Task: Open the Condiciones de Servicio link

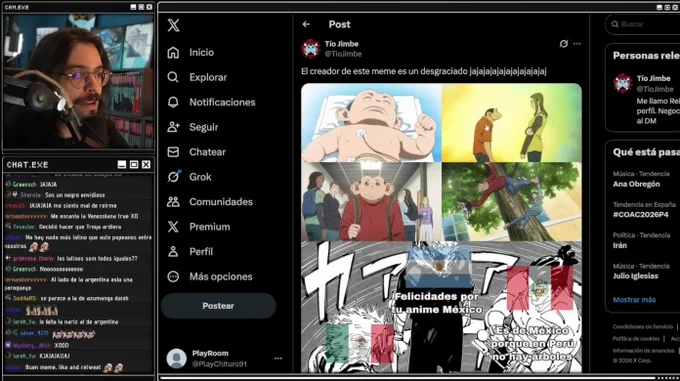Action: pos(643,327)
